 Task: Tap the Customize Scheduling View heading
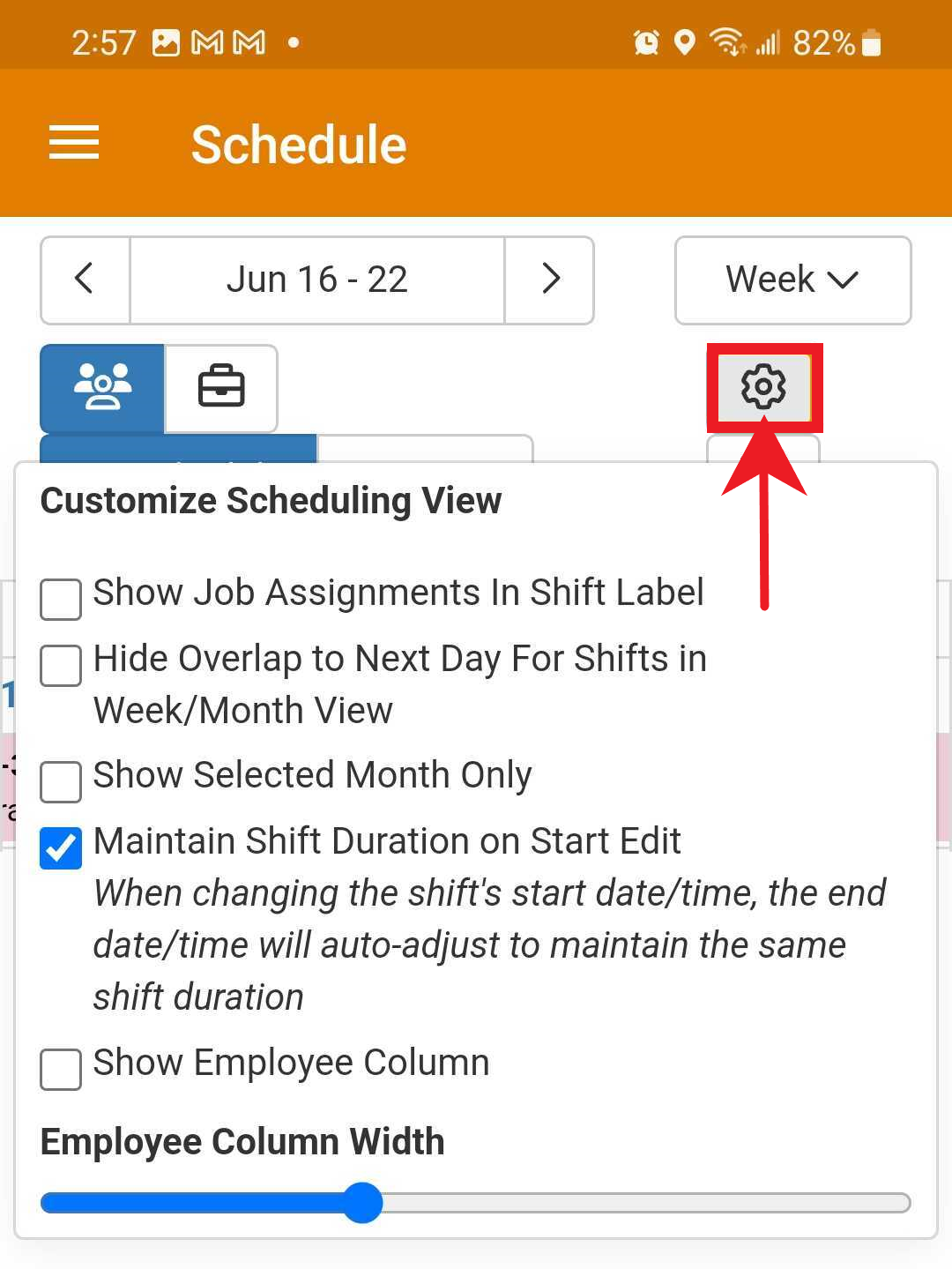tap(270, 500)
